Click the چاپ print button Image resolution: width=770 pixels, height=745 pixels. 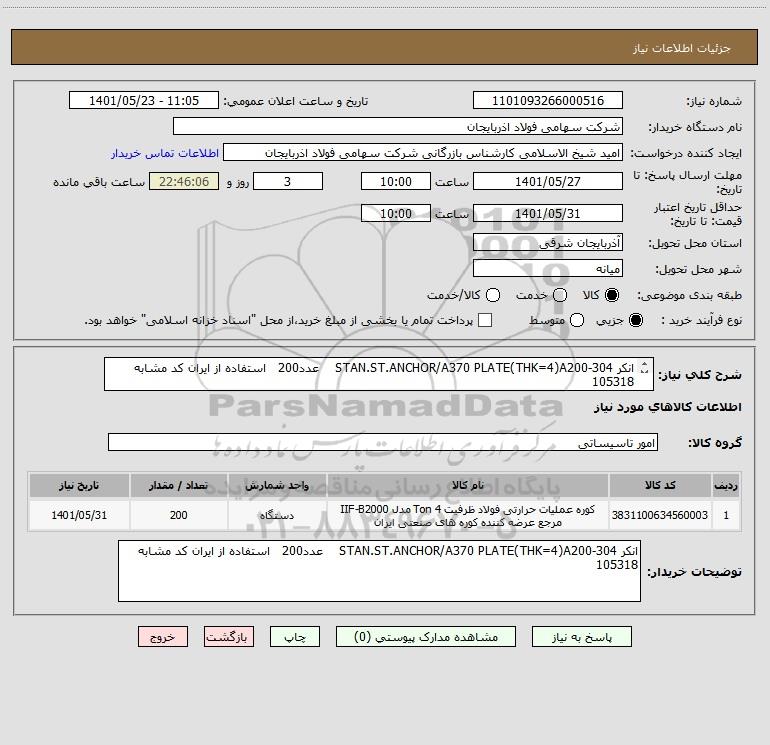tap(295, 637)
